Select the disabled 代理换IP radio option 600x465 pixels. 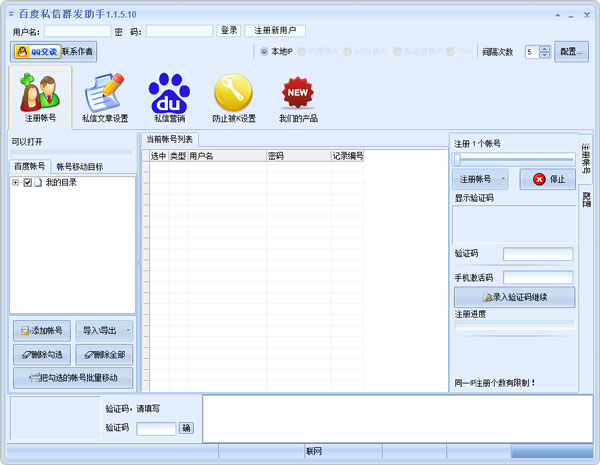click(x=317, y=51)
